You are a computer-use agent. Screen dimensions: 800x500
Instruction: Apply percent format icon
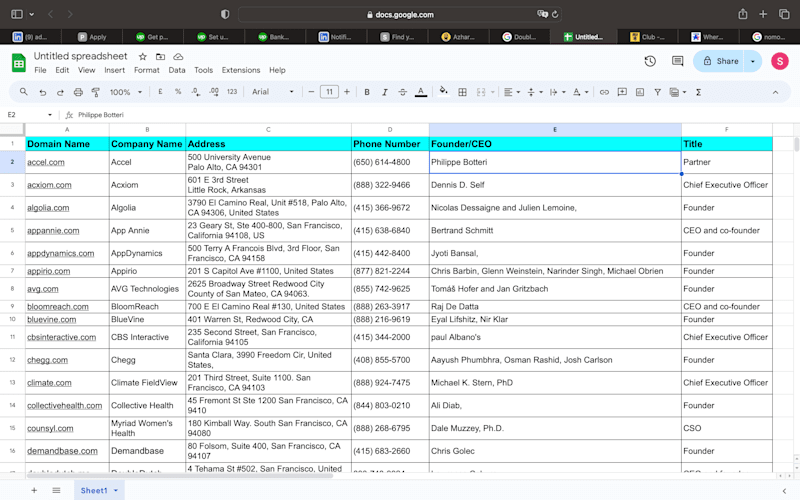tap(178, 92)
